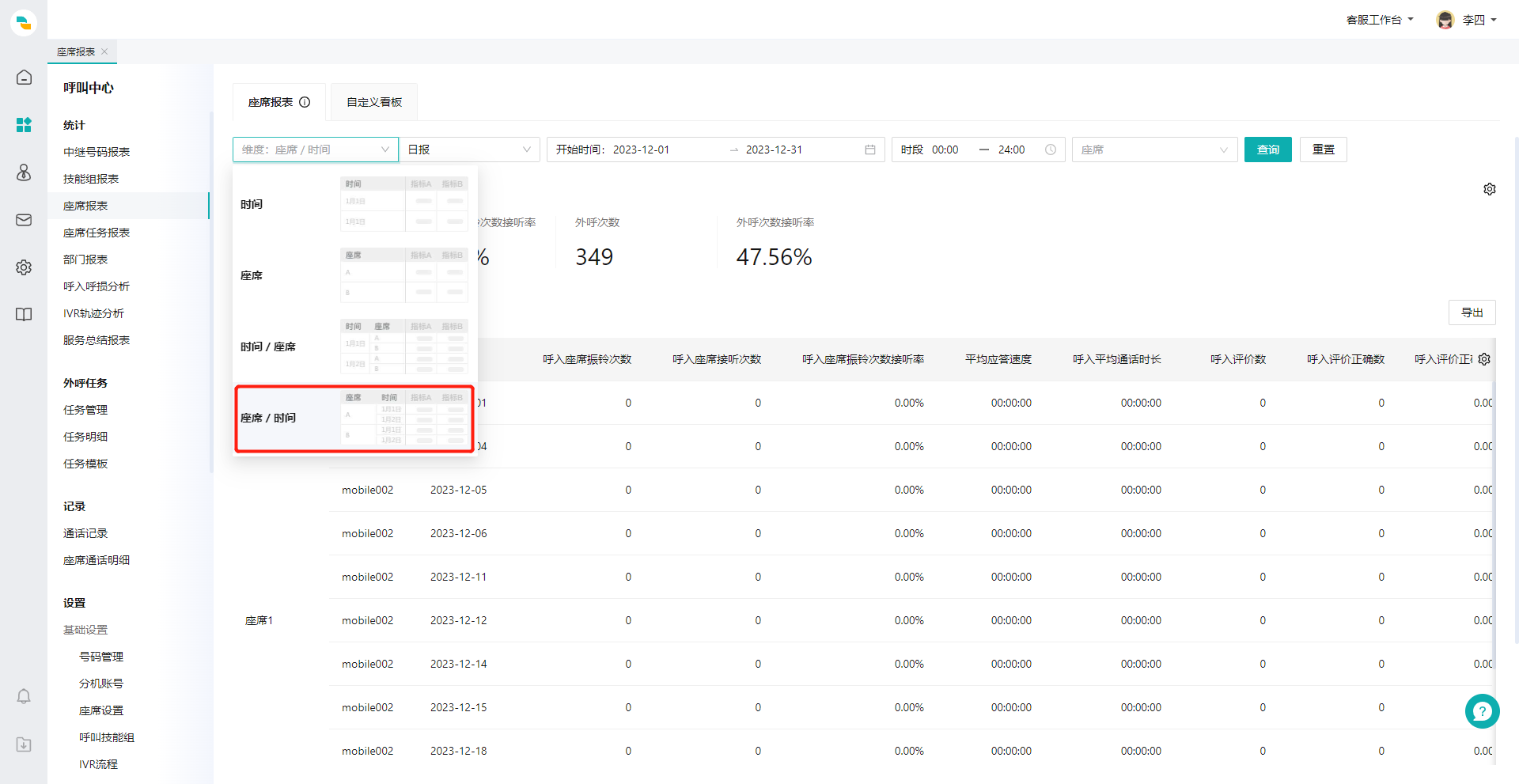The width and height of the screenshot is (1519, 784).
Task: Click 平均应答速度 column header
Action: coord(998,359)
